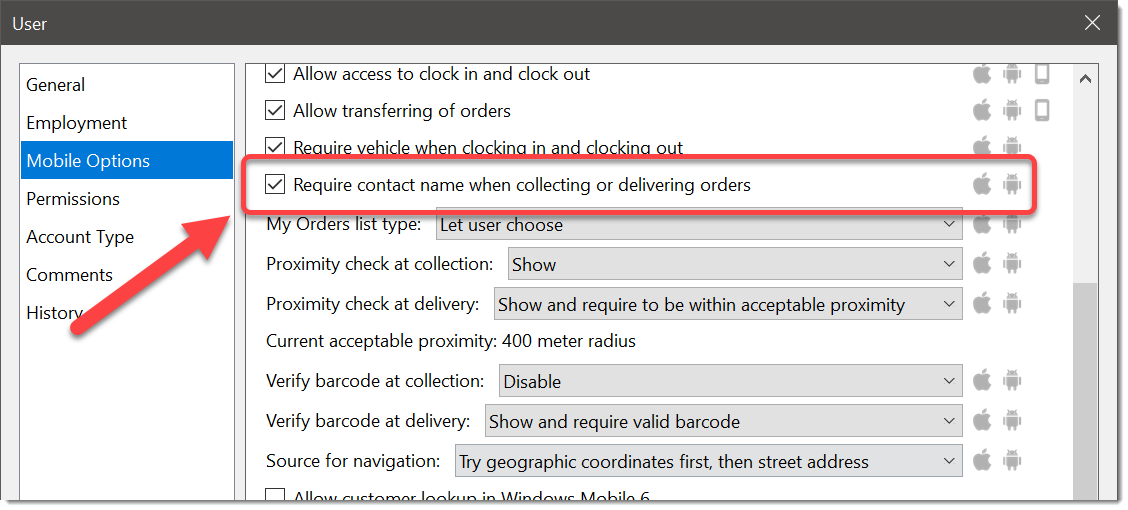The image size is (1128, 510).
Task: Uncheck Require contact name when collecting or delivering
Action: point(275,185)
